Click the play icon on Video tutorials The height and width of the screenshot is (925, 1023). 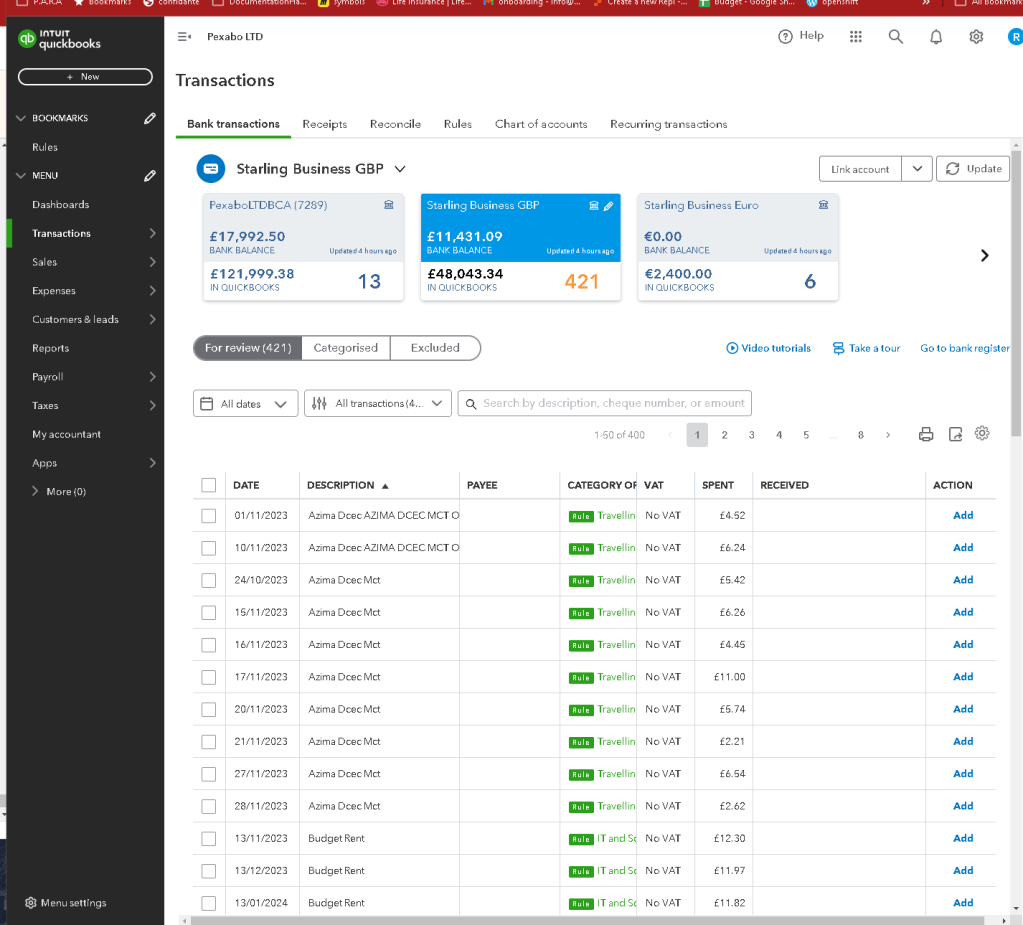click(732, 348)
